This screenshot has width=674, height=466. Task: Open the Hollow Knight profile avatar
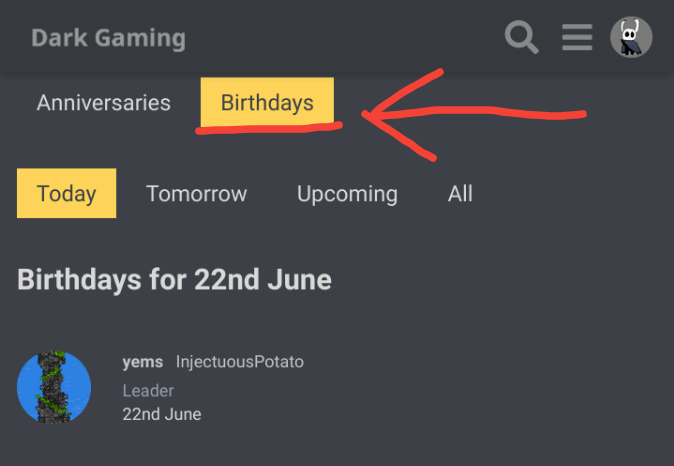pyautogui.click(x=631, y=37)
